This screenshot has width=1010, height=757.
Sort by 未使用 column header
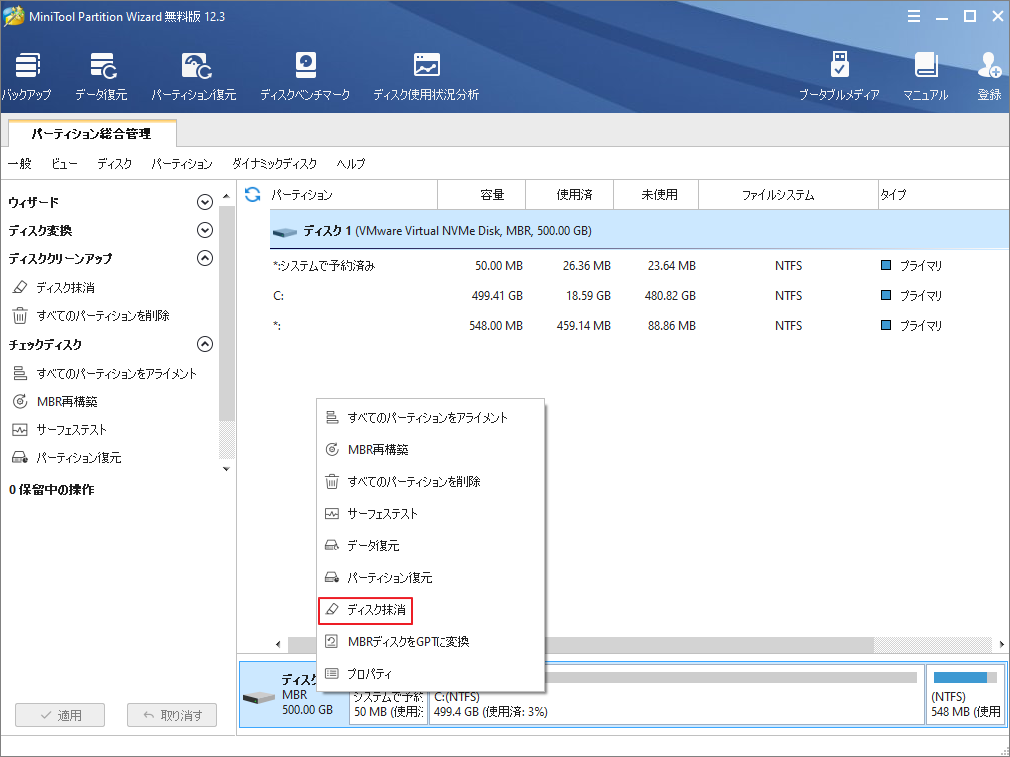[x=656, y=195]
